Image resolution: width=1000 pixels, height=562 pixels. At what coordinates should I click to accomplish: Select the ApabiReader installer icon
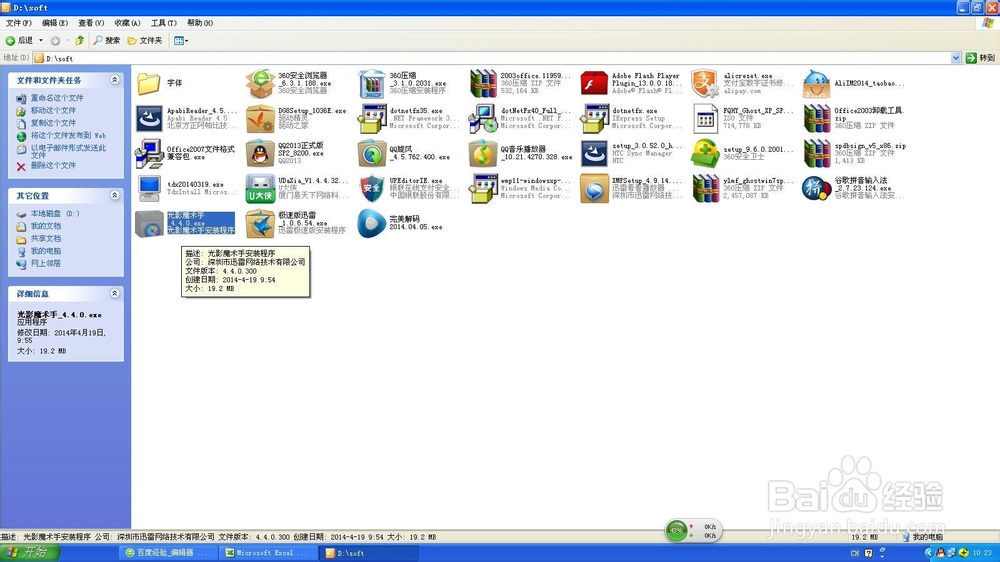149,119
